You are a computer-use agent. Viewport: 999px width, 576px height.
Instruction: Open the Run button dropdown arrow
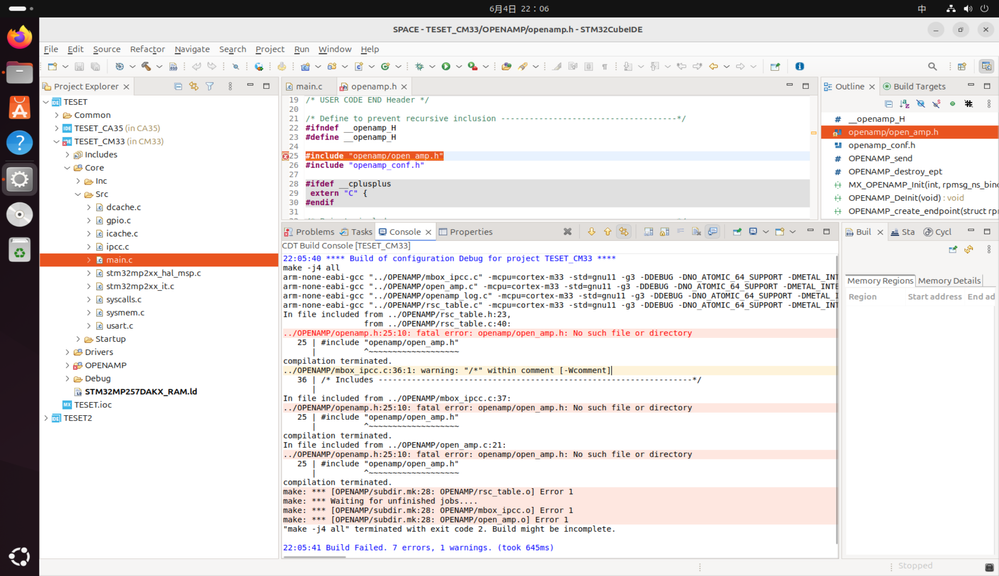click(458, 66)
